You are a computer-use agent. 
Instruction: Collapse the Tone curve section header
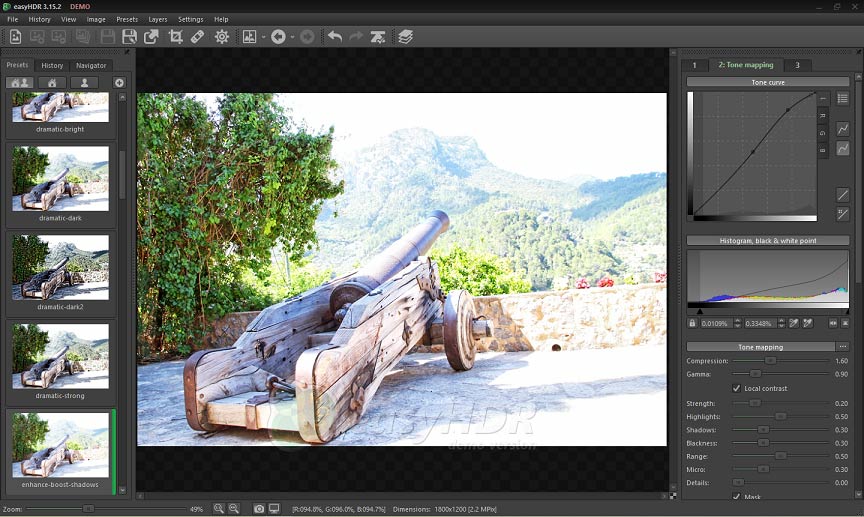coord(768,82)
